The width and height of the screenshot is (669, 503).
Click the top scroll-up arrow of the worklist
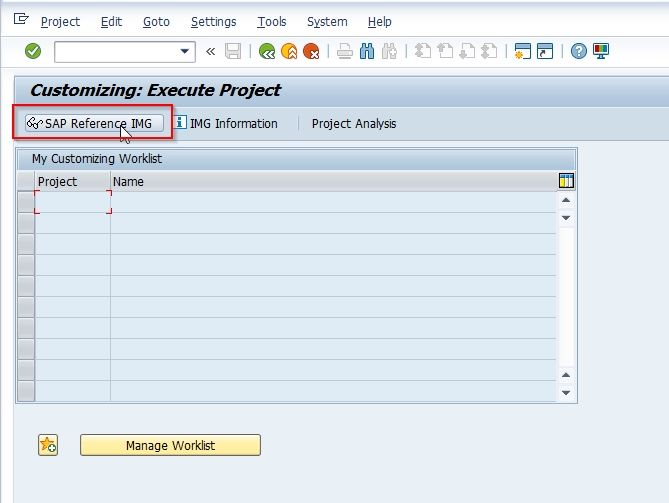[566, 200]
